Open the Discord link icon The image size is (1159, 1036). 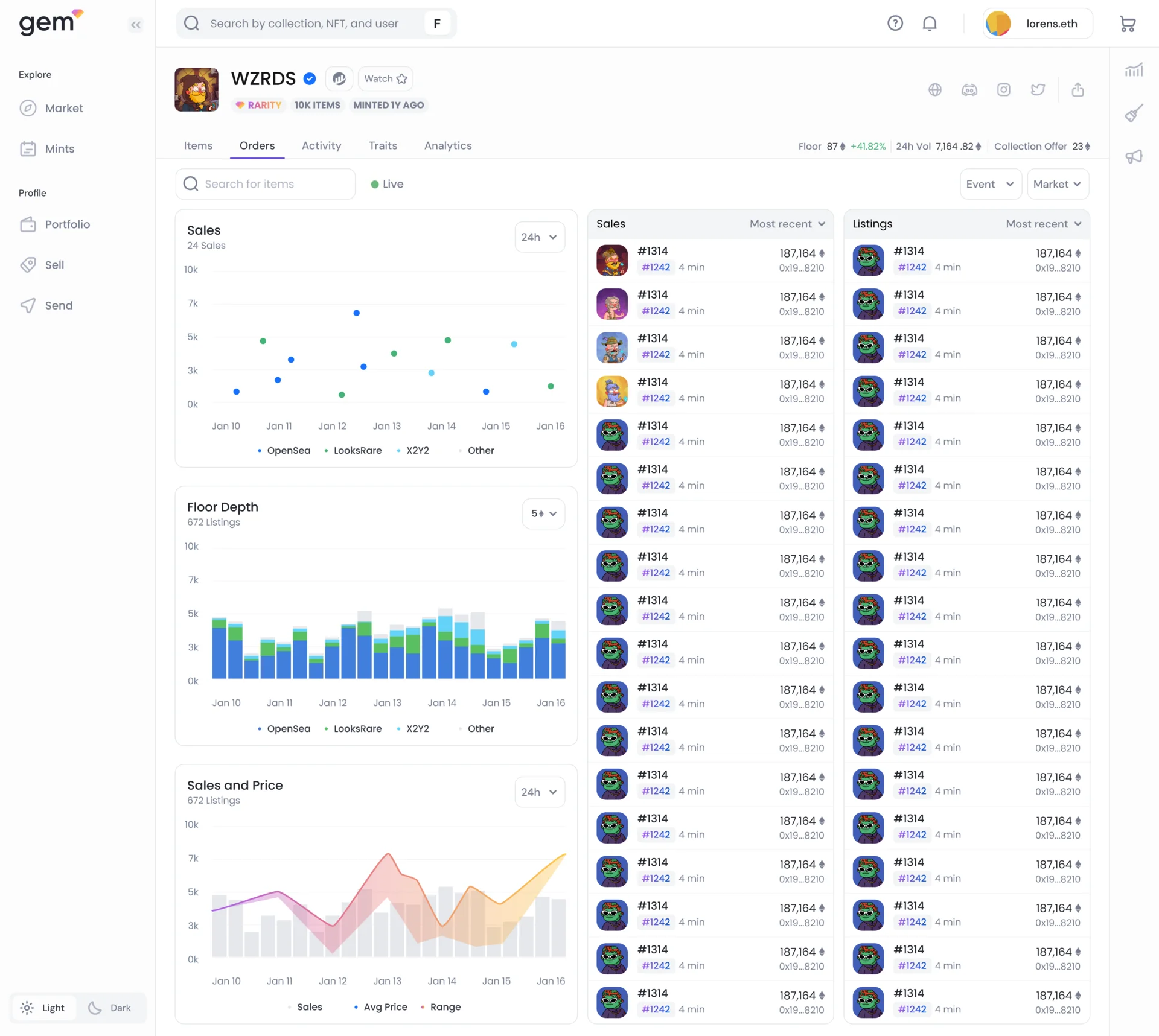[x=969, y=90]
